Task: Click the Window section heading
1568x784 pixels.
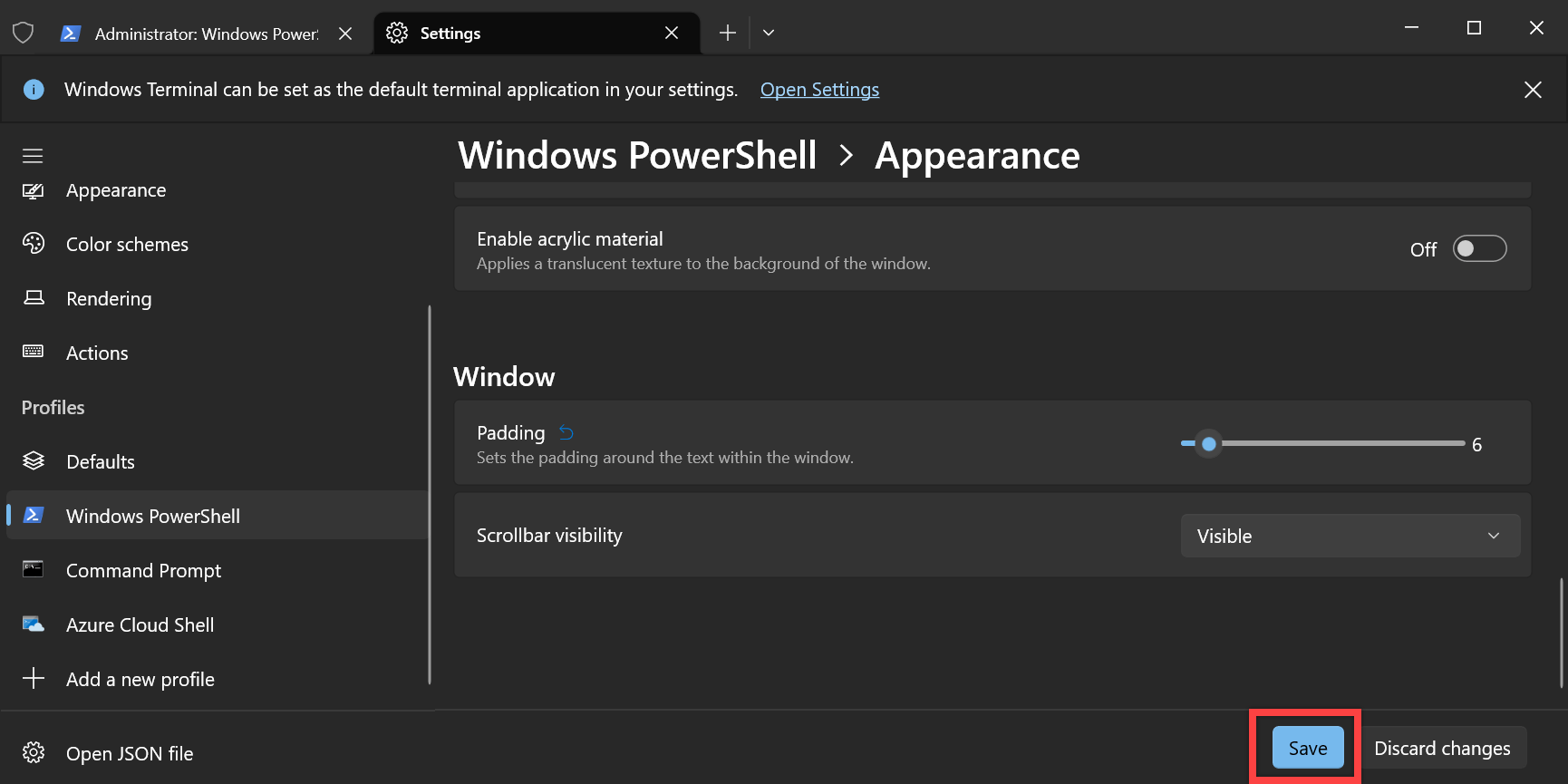Action: click(x=504, y=377)
